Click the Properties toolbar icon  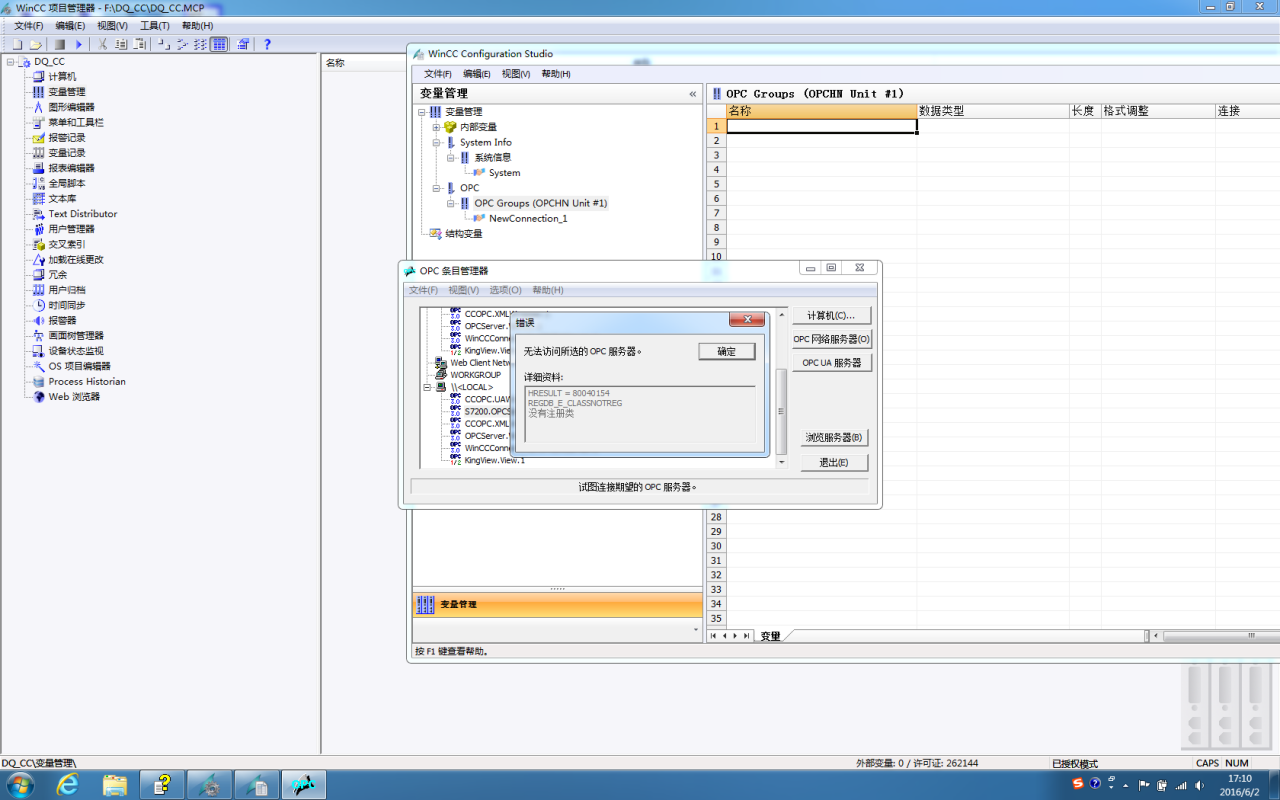point(243,44)
